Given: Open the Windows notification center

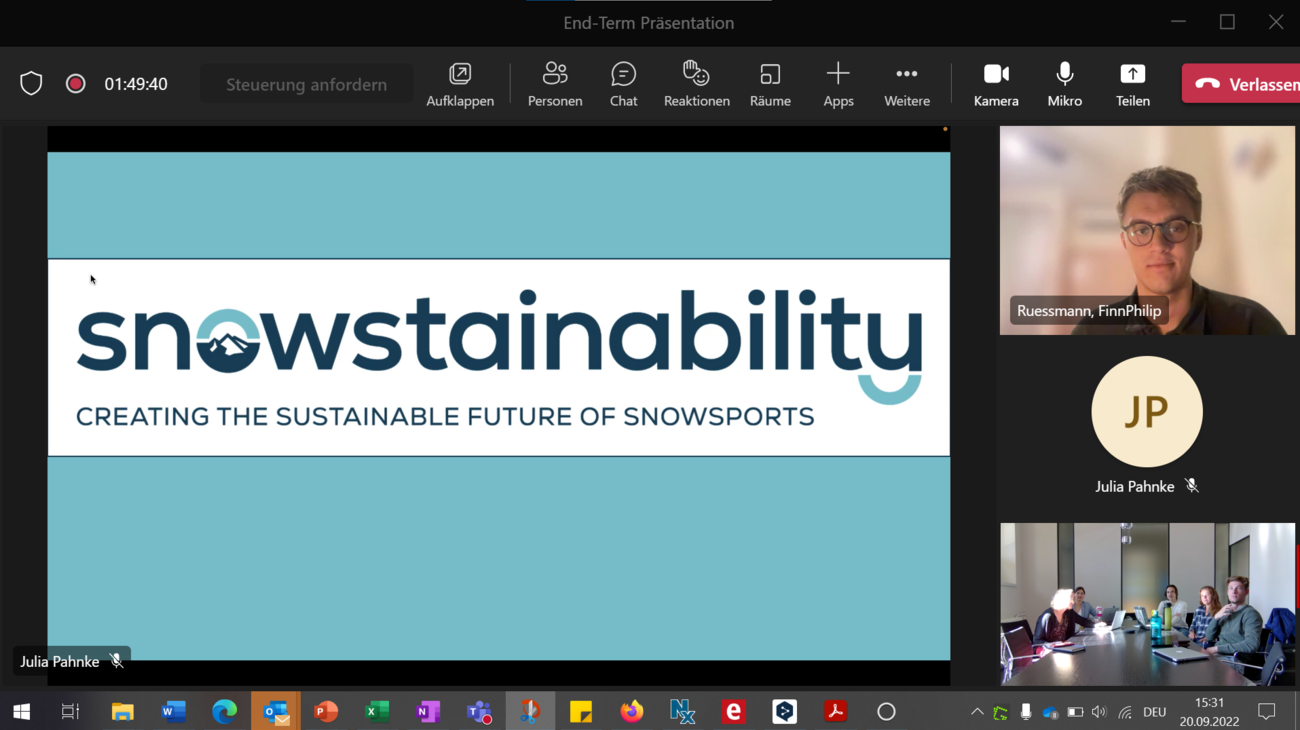Looking at the screenshot, I should [1267, 712].
